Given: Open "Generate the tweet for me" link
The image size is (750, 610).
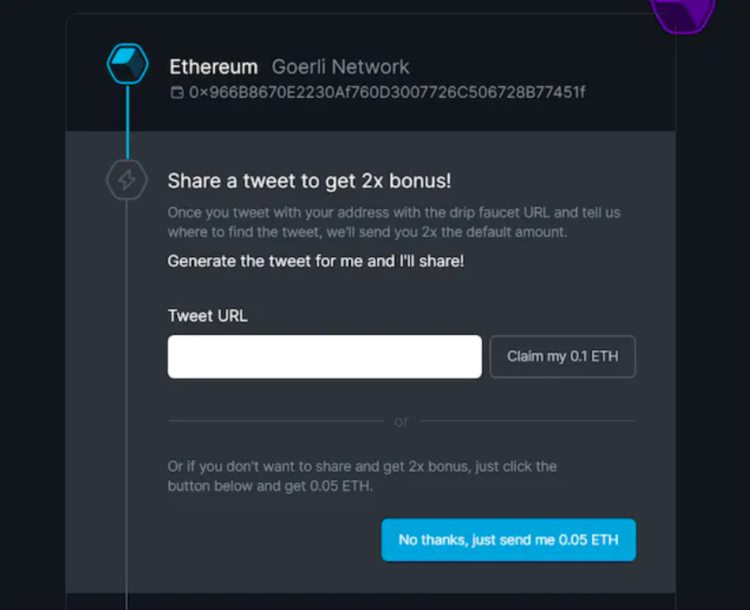Looking at the screenshot, I should pyautogui.click(x=315, y=261).
